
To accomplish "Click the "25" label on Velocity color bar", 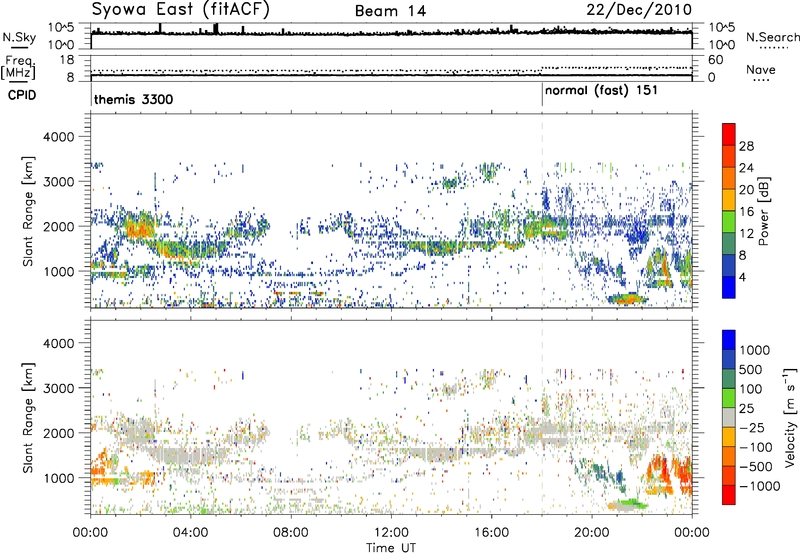I will pyautogui.click(x=747, y=408).
